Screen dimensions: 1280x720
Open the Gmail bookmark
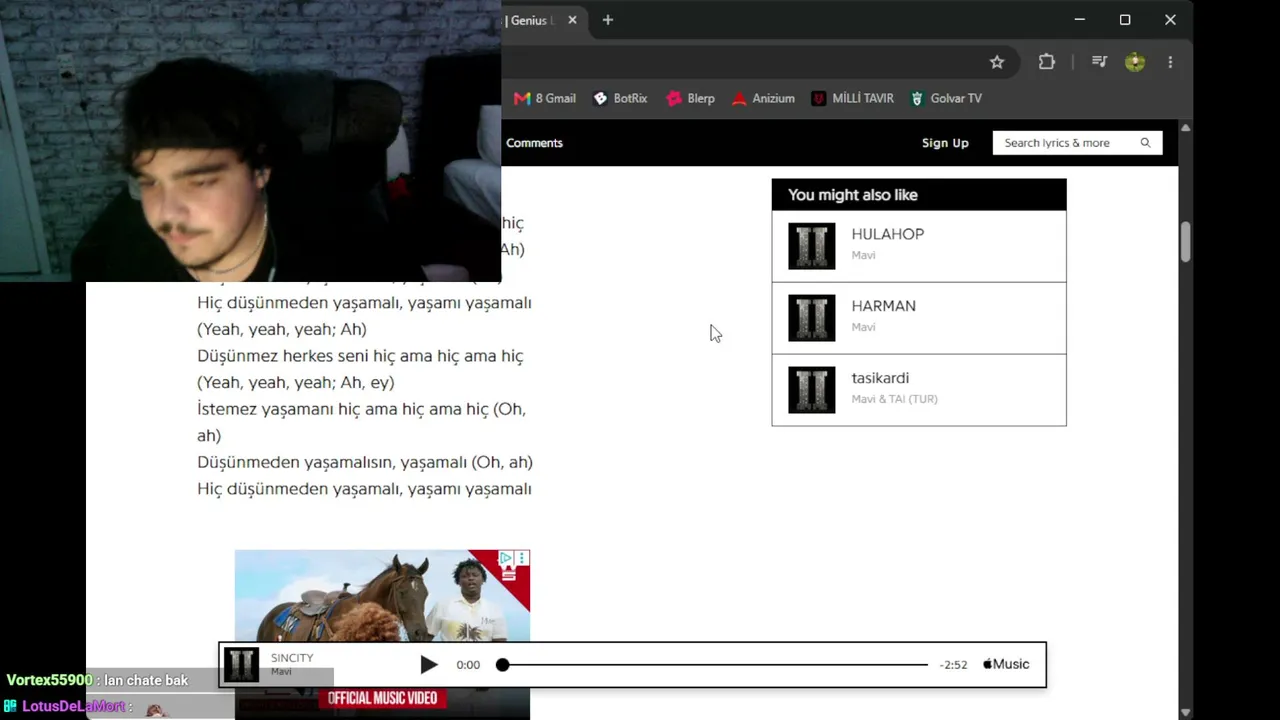pos(545,98)
